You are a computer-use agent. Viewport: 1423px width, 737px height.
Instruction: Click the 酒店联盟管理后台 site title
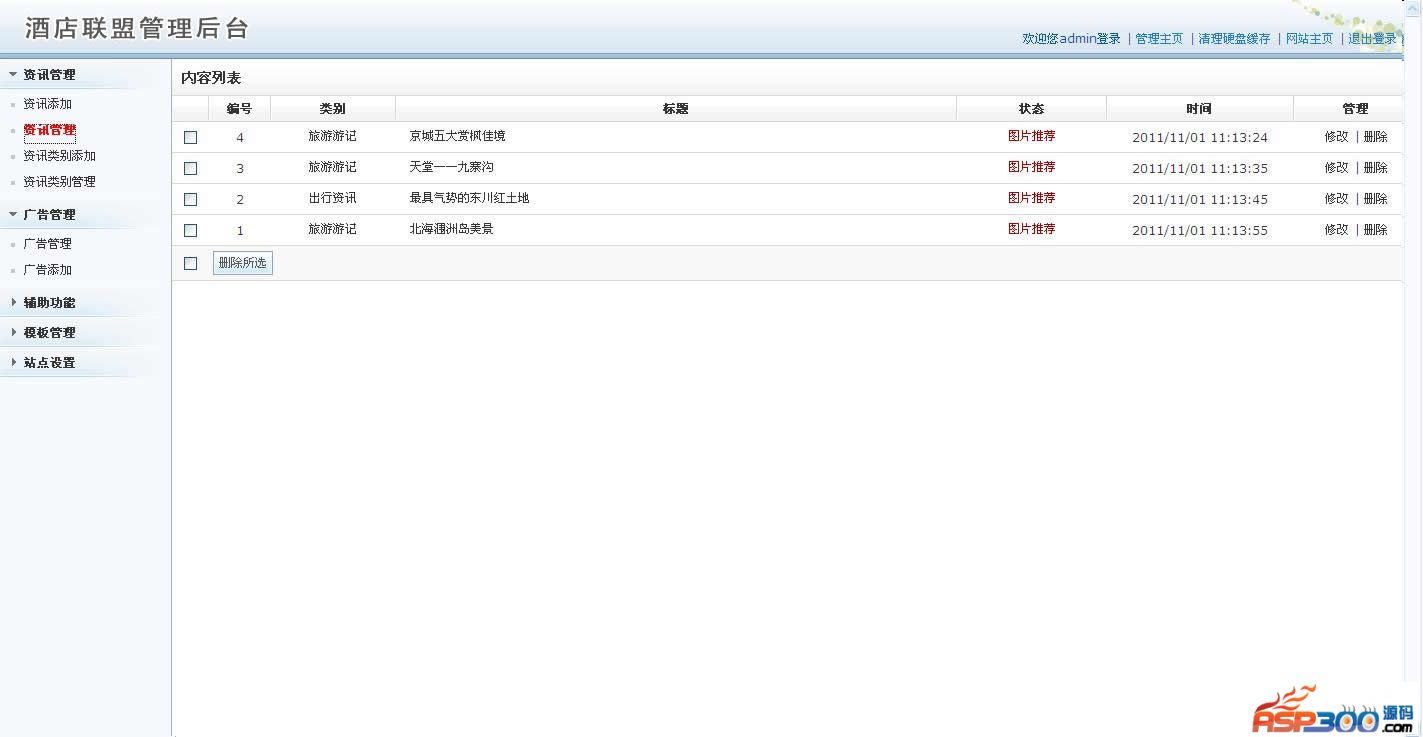137,28
